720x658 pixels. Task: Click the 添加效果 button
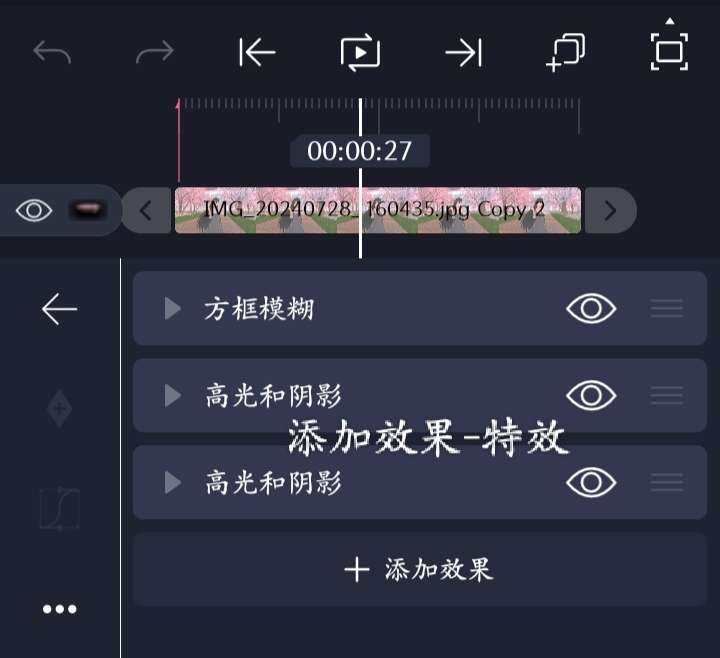pyautogui.click(x=419, y=570)
